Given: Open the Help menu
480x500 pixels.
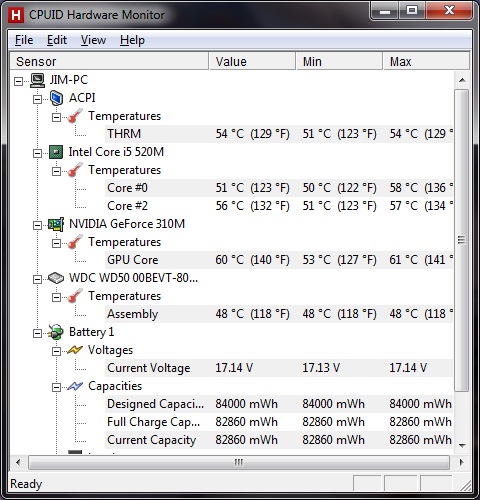Looking at the screenshot, I should click(132, 40).
